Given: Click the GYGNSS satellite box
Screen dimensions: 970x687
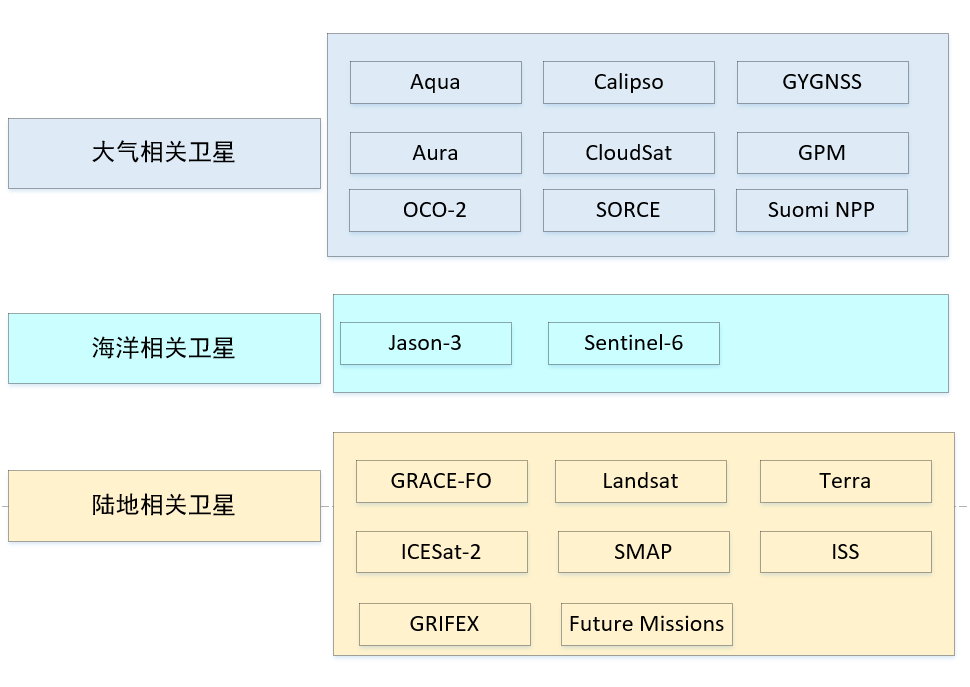Looking at the screenshot, I should [x=823, y=82].
